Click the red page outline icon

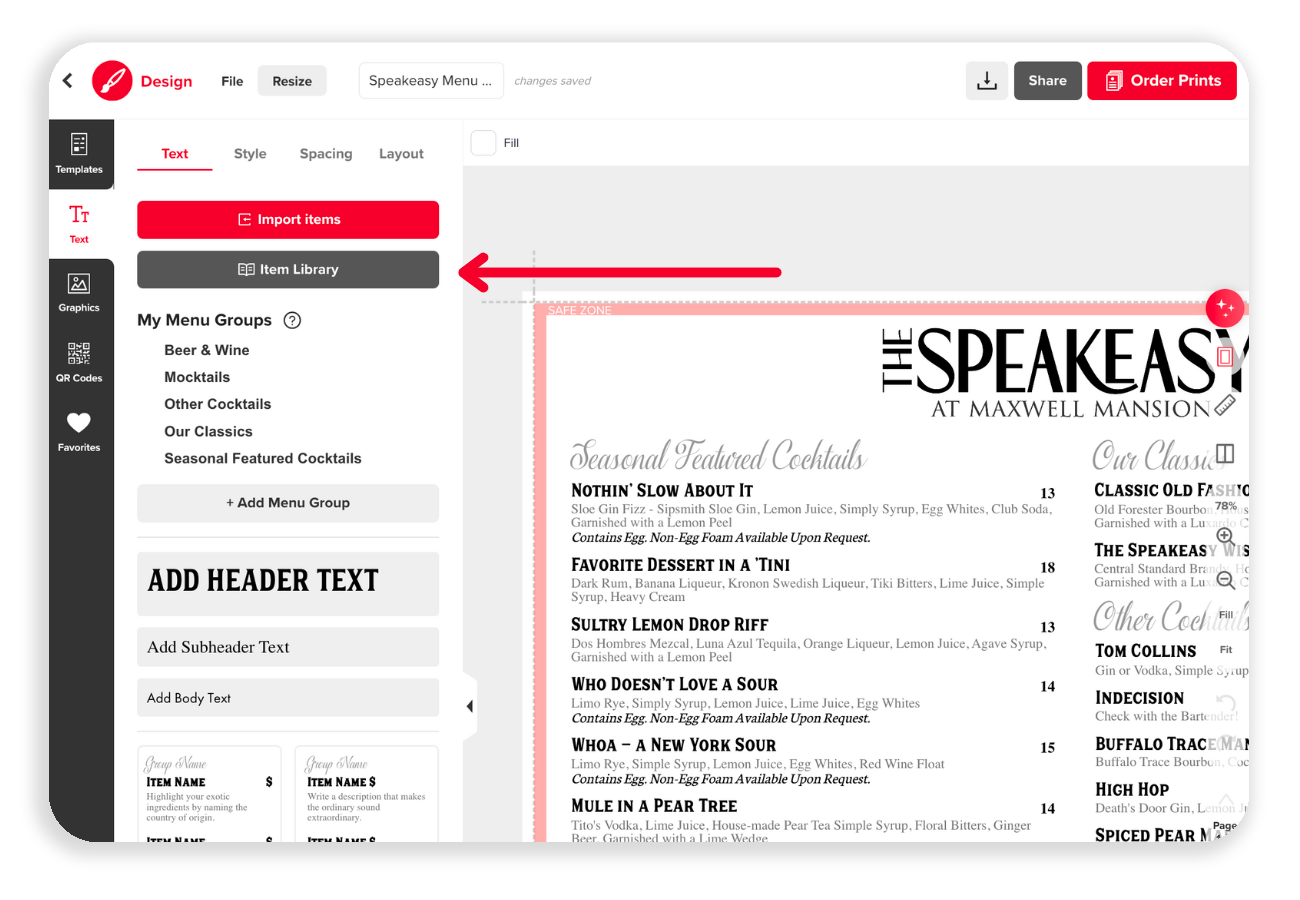[1225, 357]
